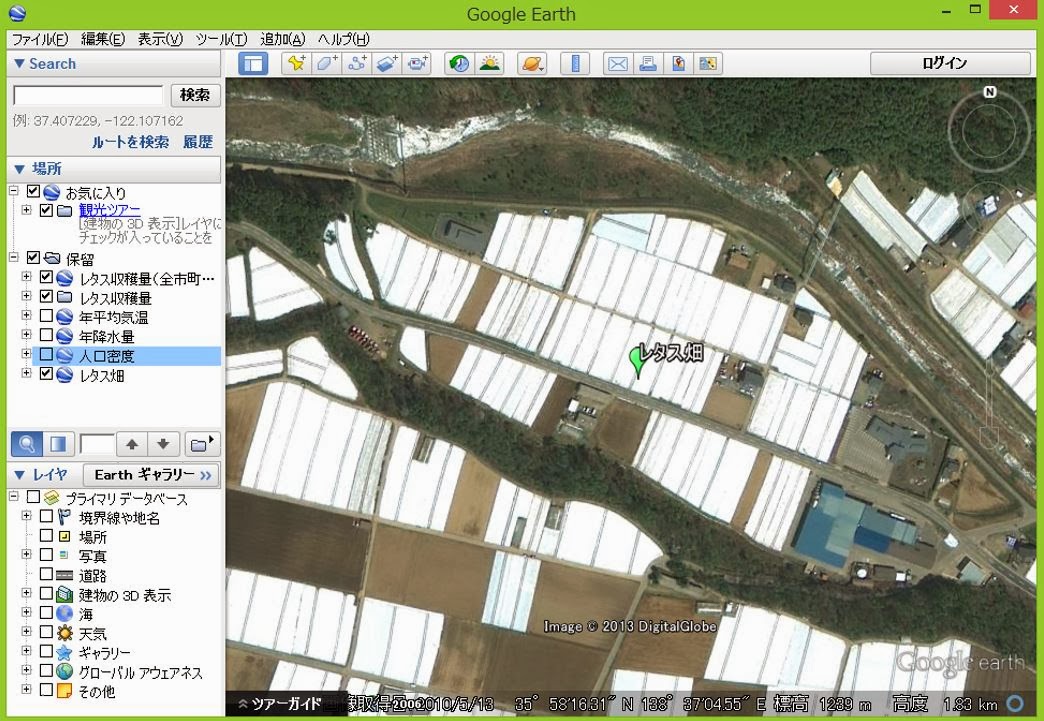Expand the ギャラリー layer node

coord(26,651)
